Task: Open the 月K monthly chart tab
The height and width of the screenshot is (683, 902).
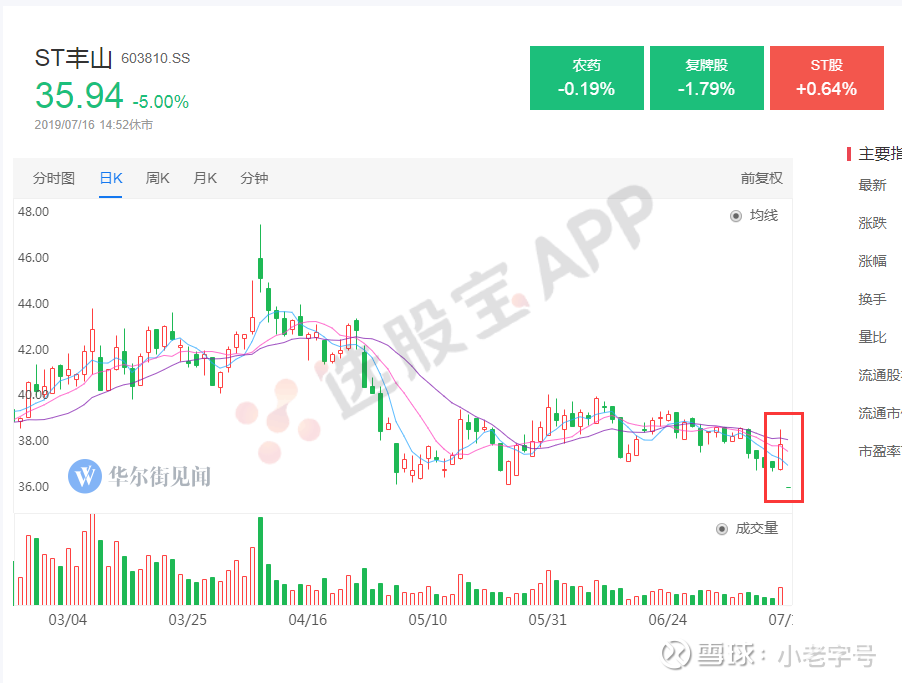Action: point(205,178)
